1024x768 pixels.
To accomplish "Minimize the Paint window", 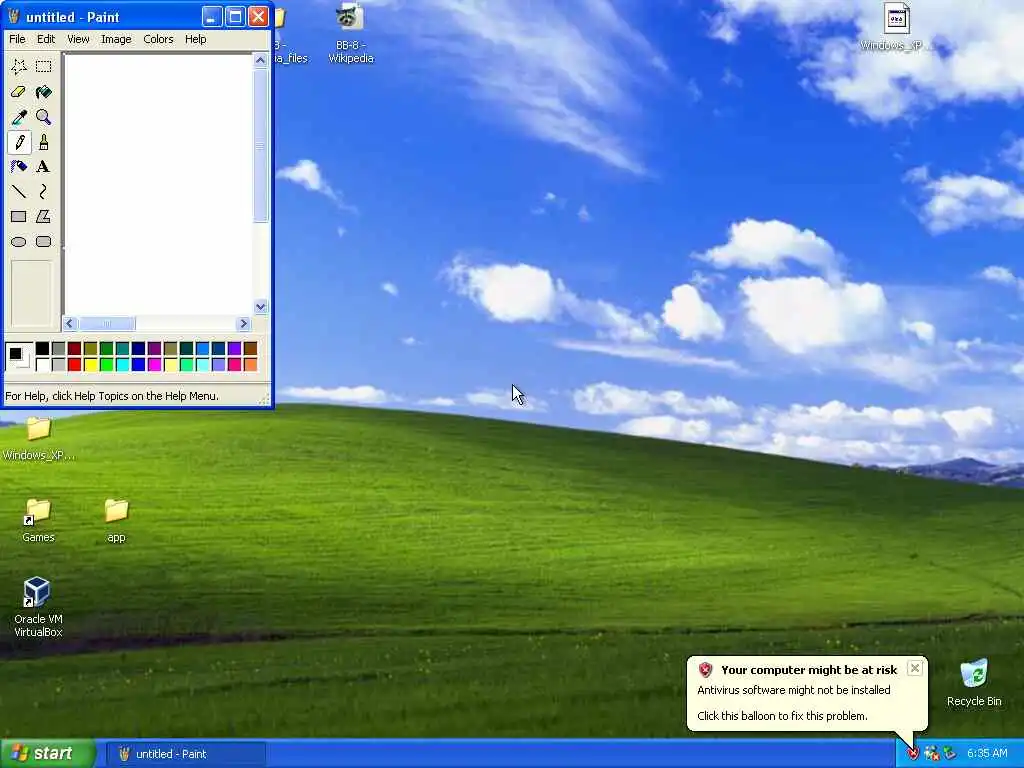I will click(212, 17).
